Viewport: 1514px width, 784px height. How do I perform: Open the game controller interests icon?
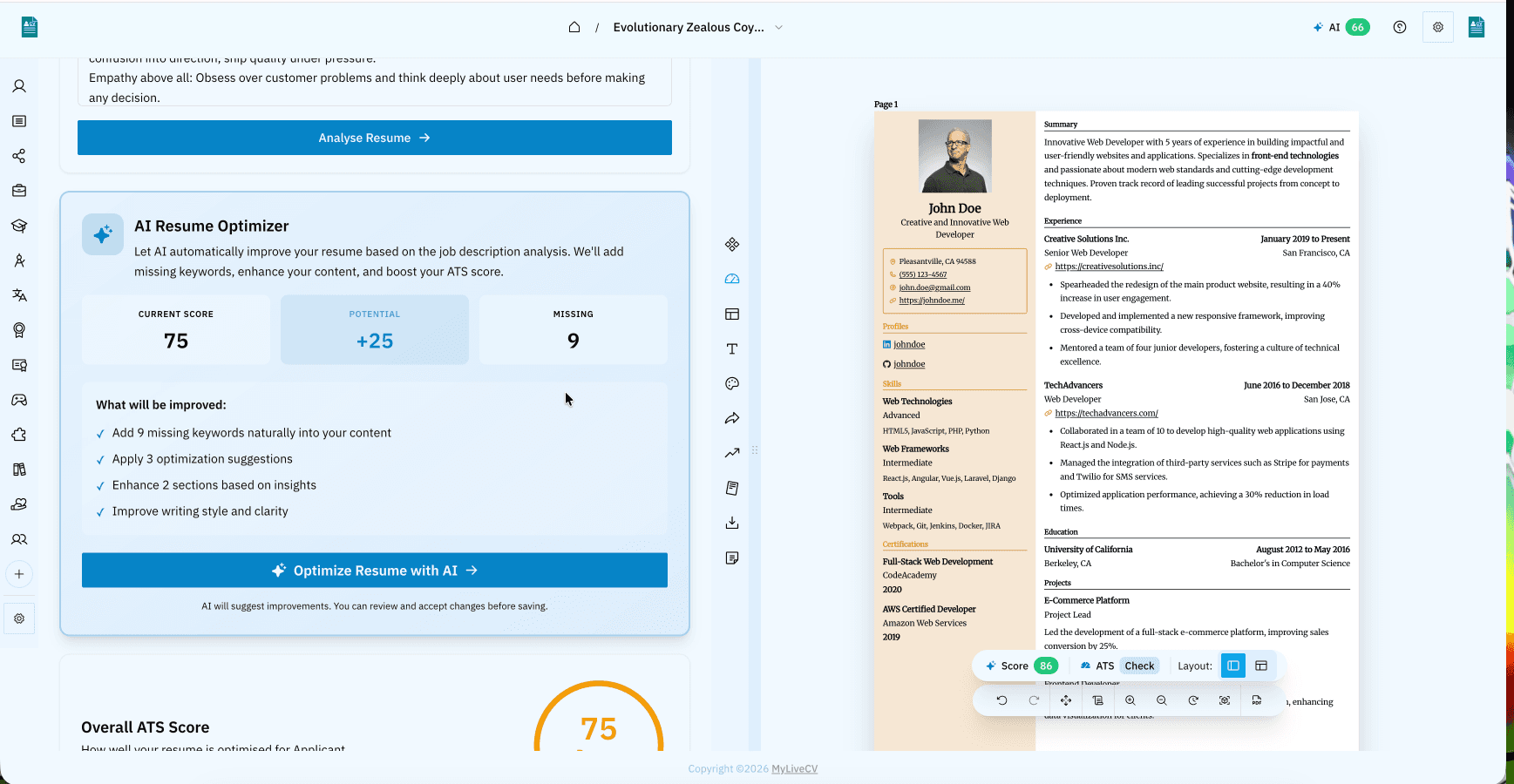19,400
